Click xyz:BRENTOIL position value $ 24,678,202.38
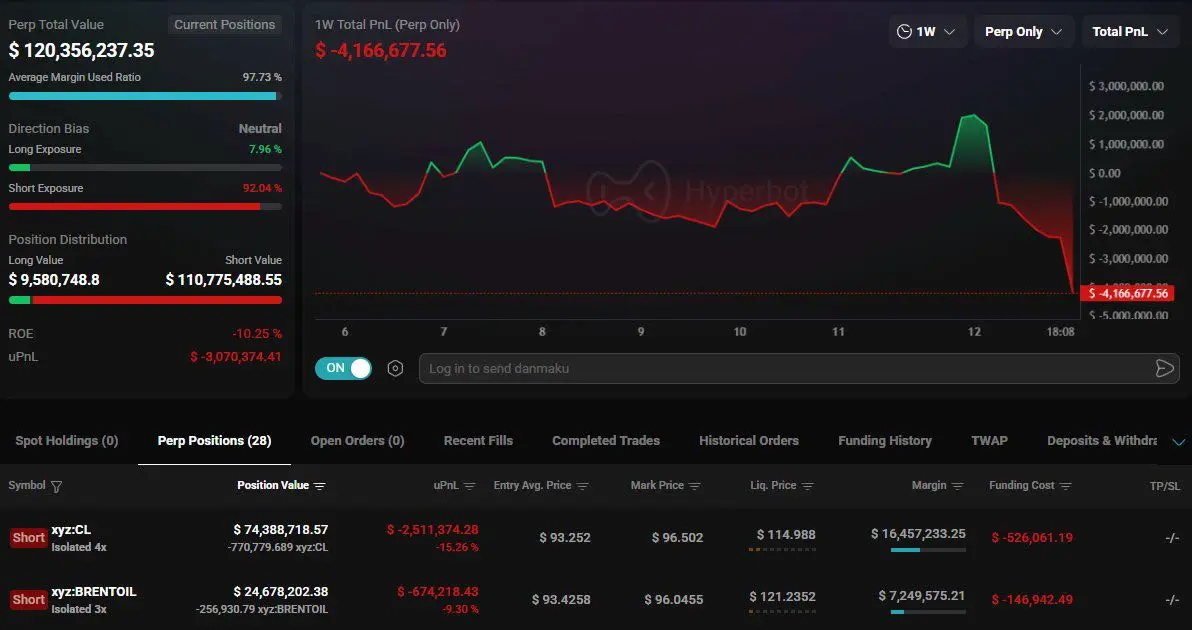This screenshot has height=630, width=1192. 281,591
